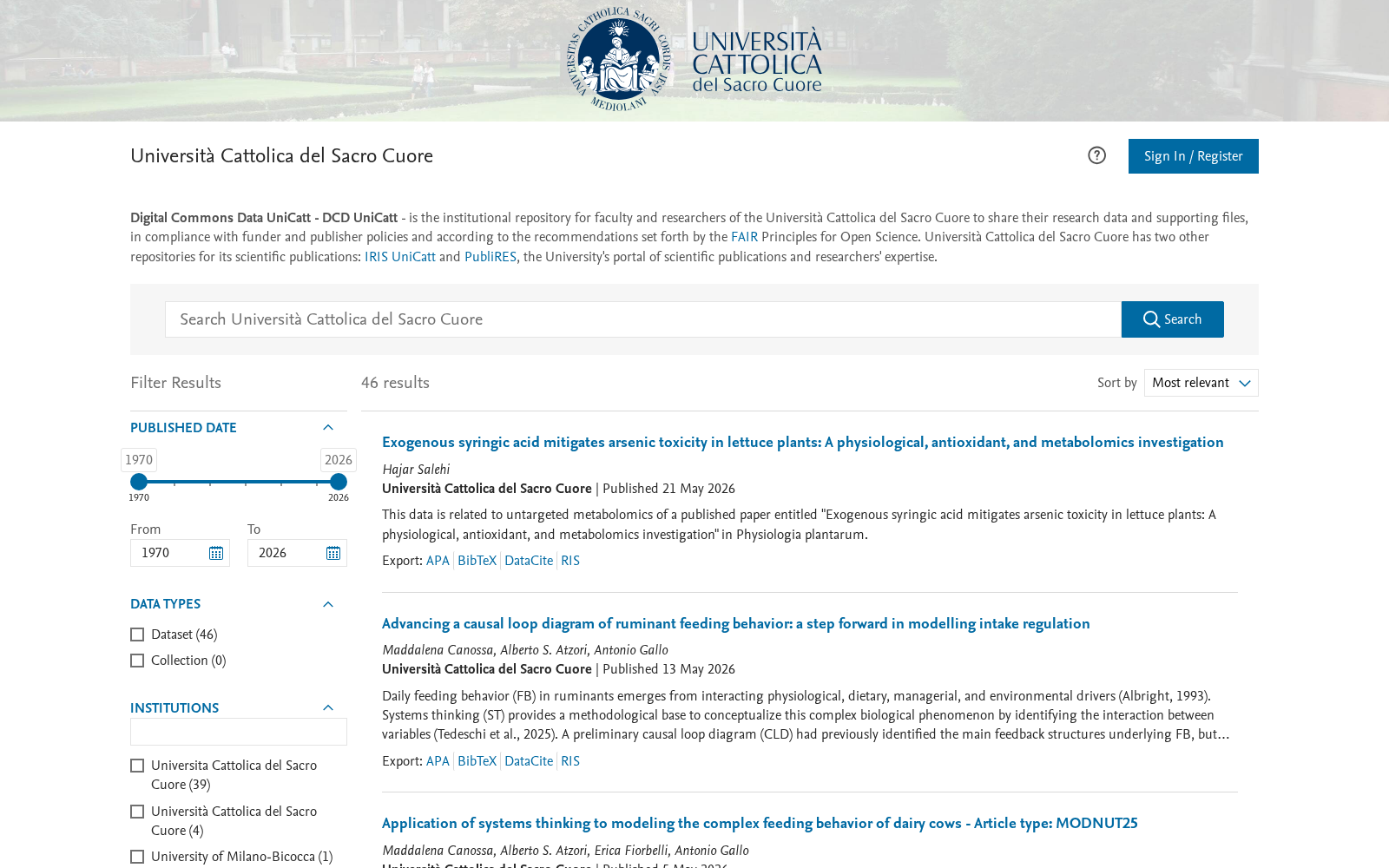Screen dimensions: 1389x868
Task: Click 'Published 13 May 2026' text
Action: point(668,669)
